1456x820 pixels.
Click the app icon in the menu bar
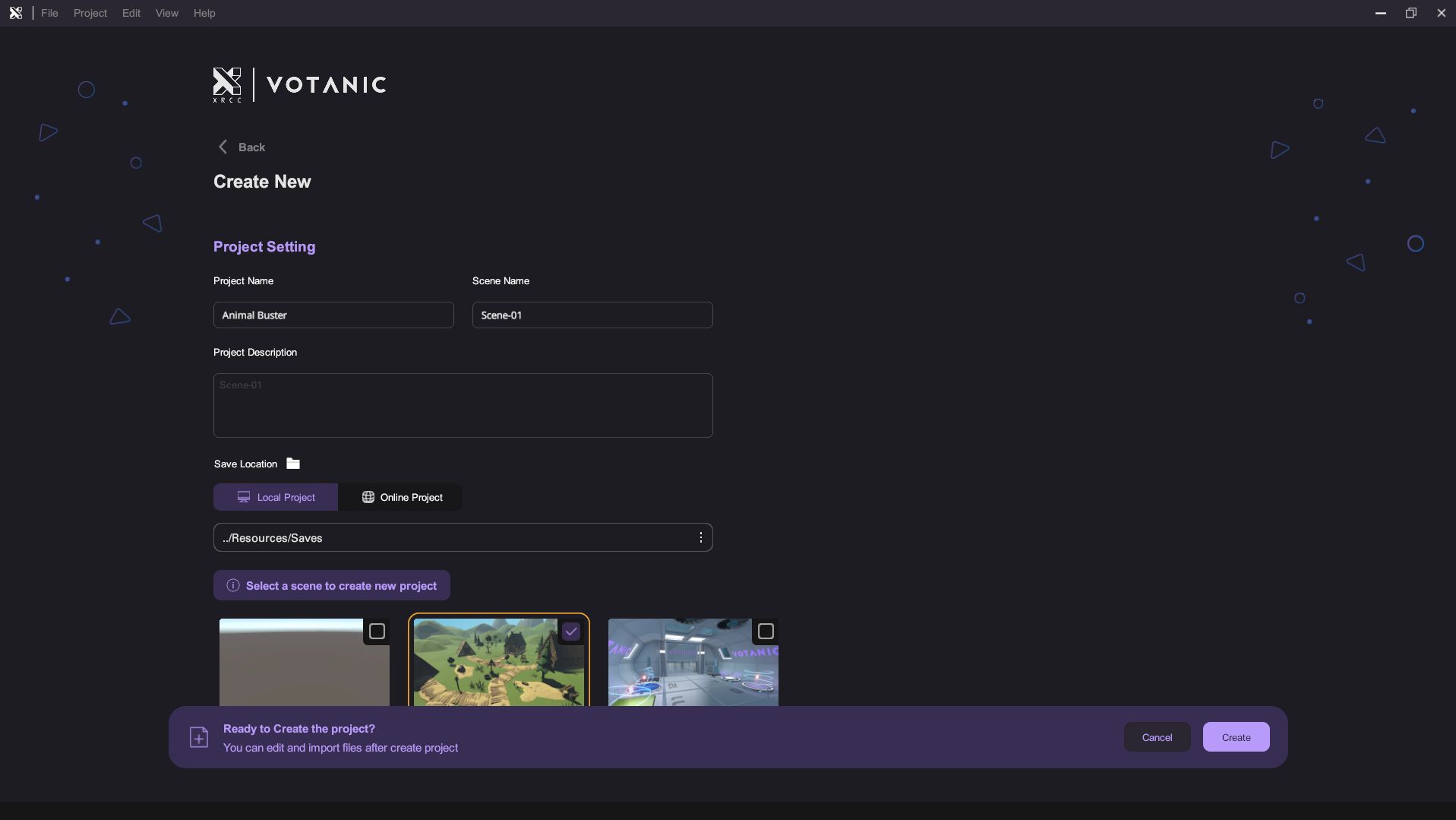tap(15, 13)
